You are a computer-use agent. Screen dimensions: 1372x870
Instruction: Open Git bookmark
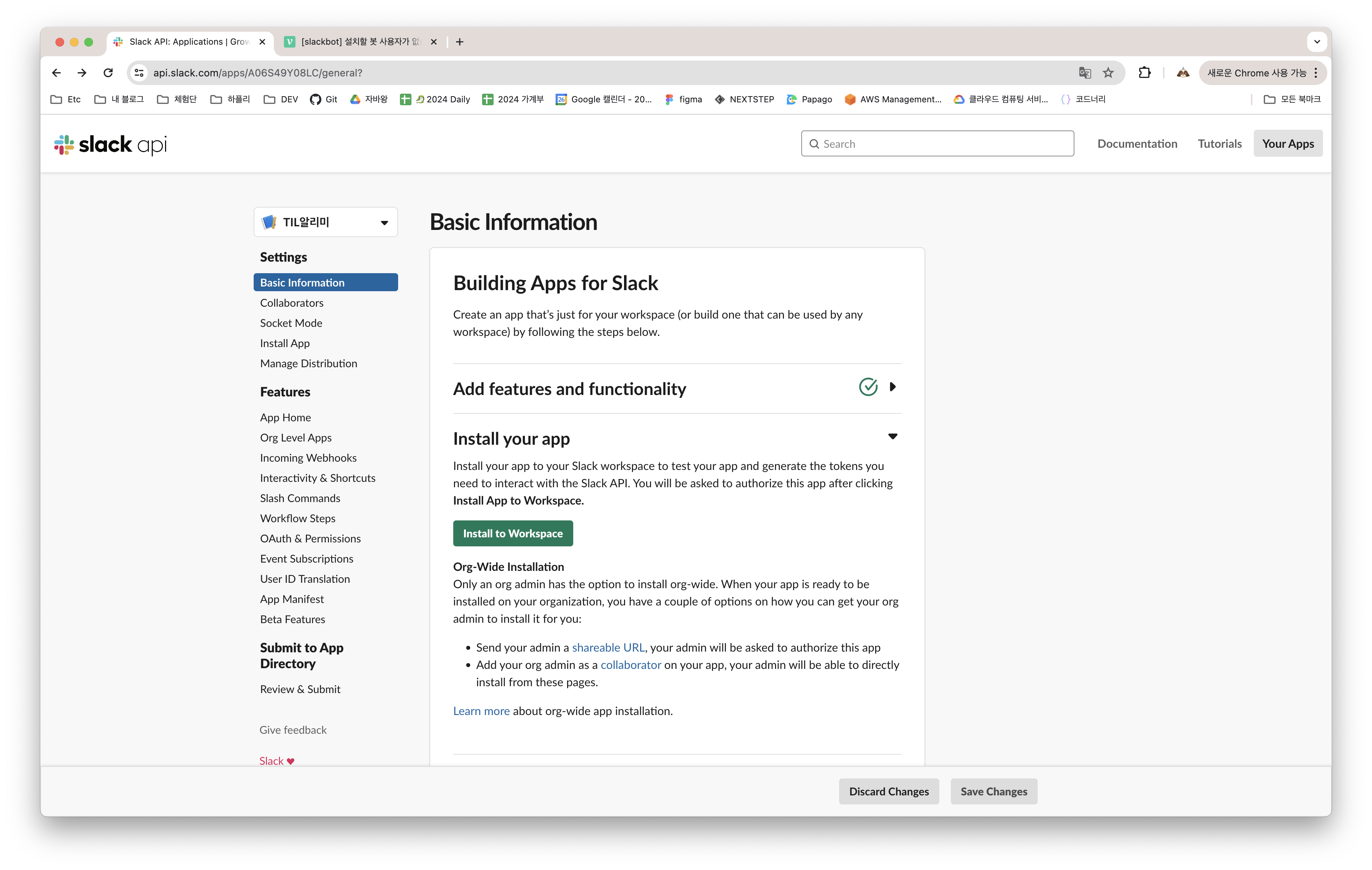coord(324,99)
